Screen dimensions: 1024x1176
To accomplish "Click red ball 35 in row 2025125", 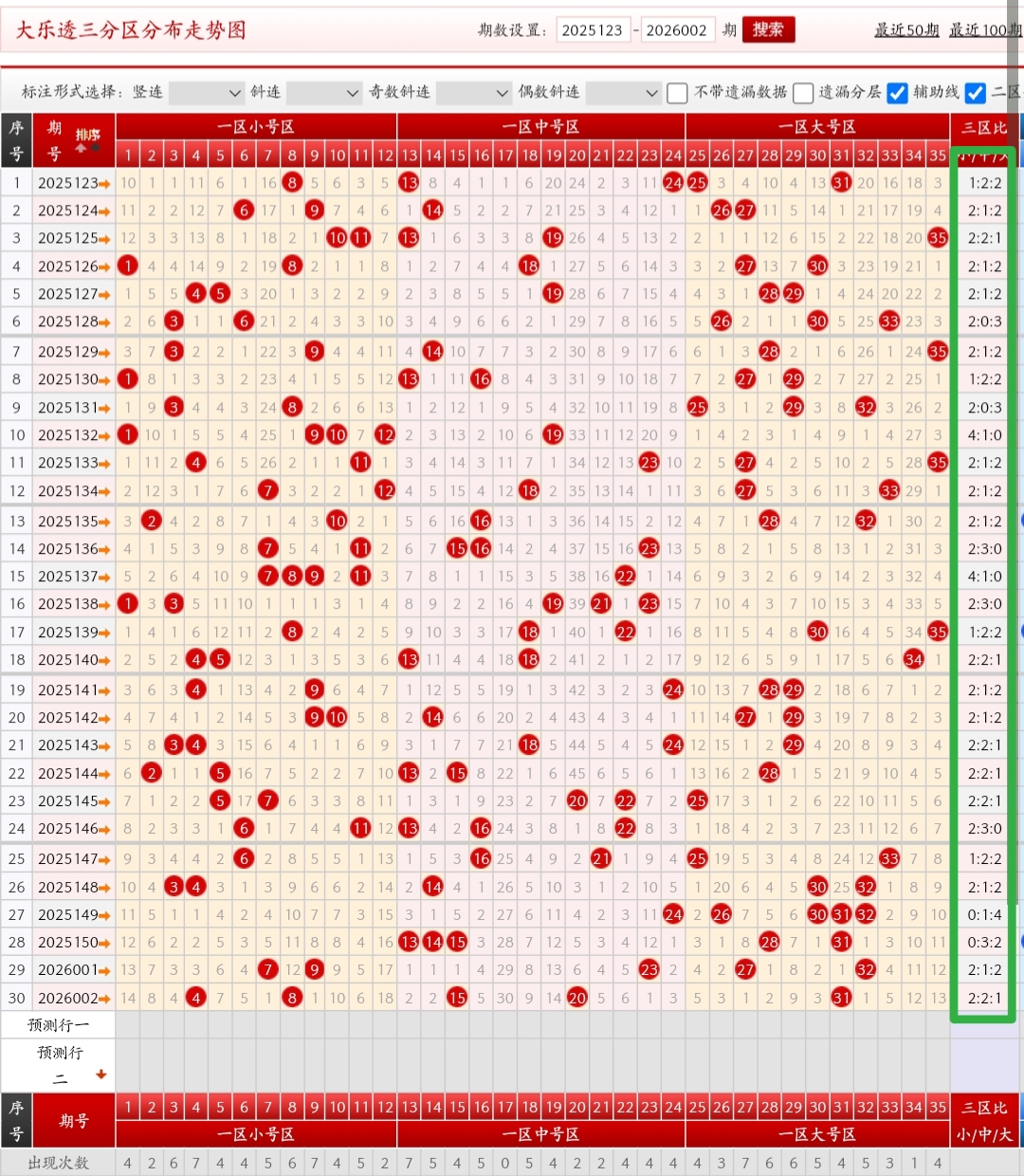I will click(x=938, y=238).
